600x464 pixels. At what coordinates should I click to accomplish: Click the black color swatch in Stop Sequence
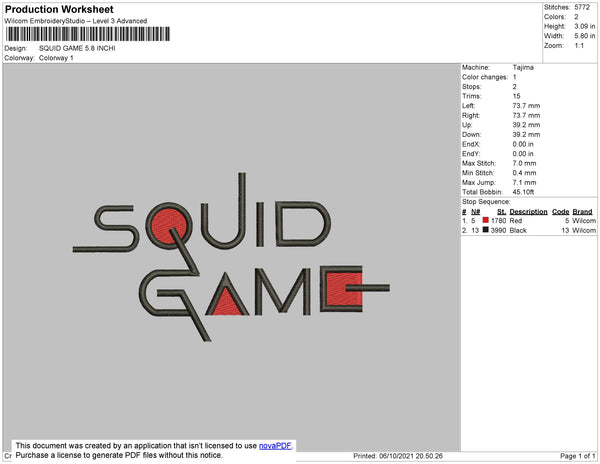[x=486, y=230]
